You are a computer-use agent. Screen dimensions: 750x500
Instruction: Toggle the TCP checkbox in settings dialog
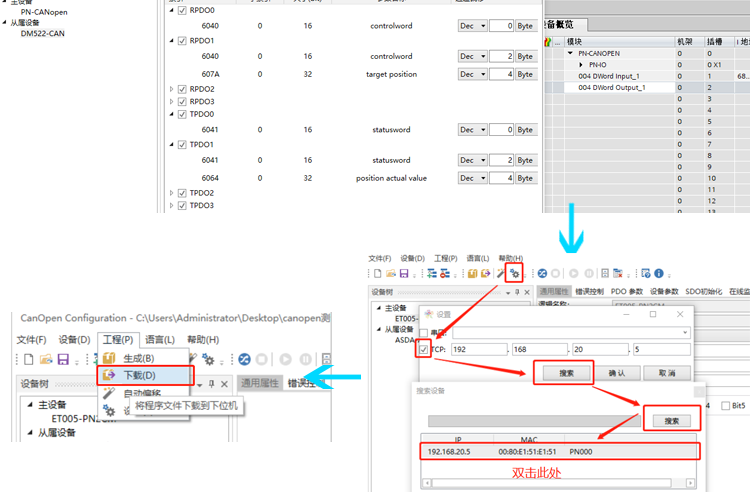(x=425, y=349)
